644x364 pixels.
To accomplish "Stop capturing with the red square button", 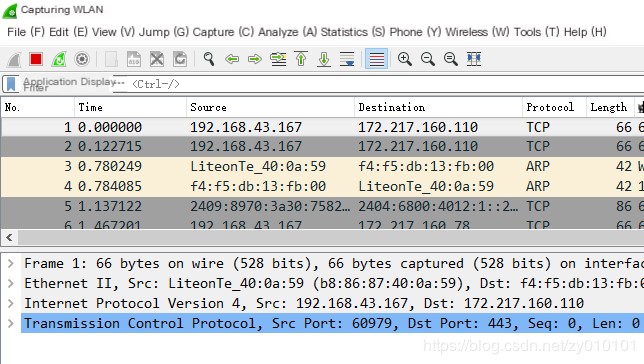I will pos(36,59).
